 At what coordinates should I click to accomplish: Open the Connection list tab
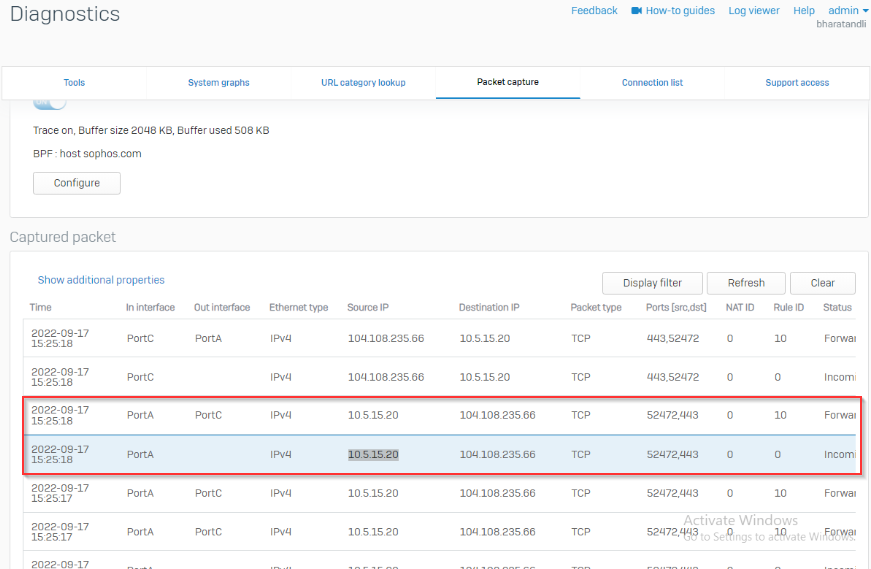pyautogui.click(x=652, y=83)
